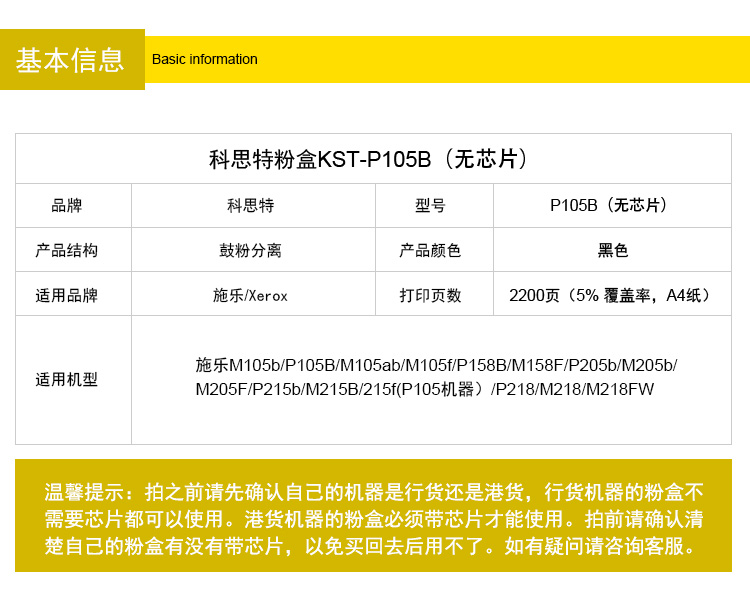
Task: Click the 2200页 page yield value
Action: pos(609,295)
